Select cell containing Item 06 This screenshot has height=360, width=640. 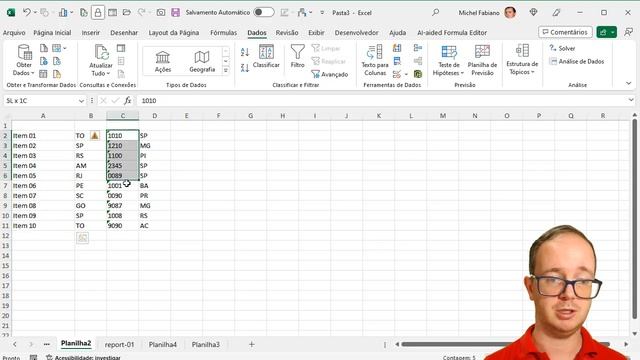(43, 186)
